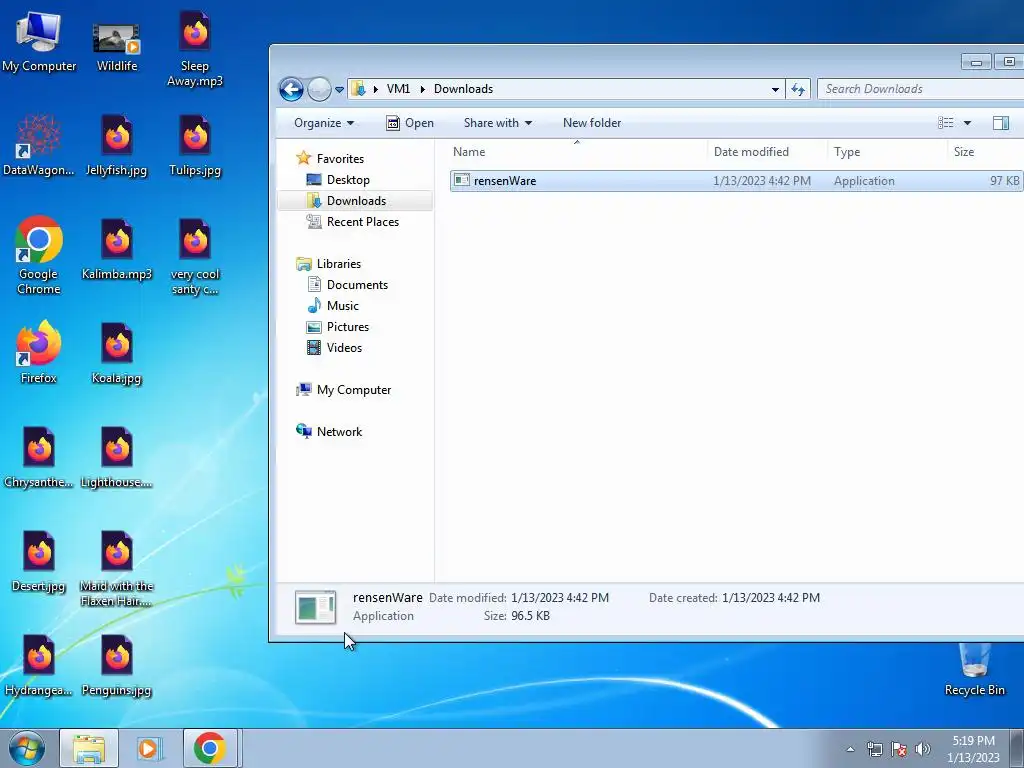Screen dimensions: 1024x768
Task: Select Chrysanthemum image on desktop
Action: coord(39,457)
